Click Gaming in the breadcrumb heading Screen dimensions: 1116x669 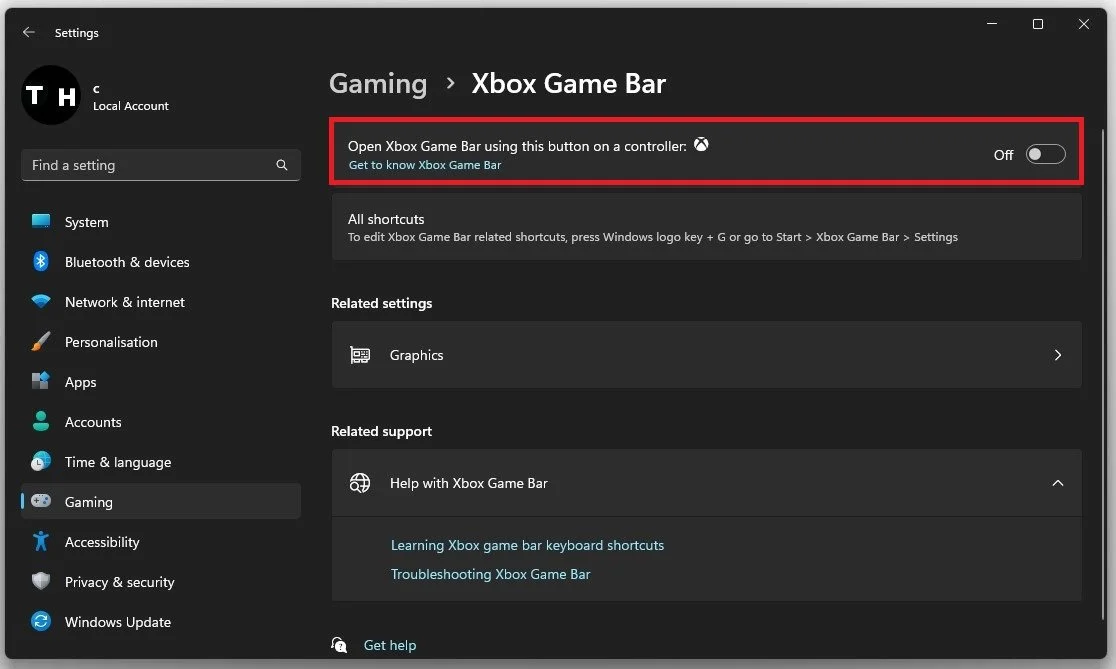click(378, 84)
